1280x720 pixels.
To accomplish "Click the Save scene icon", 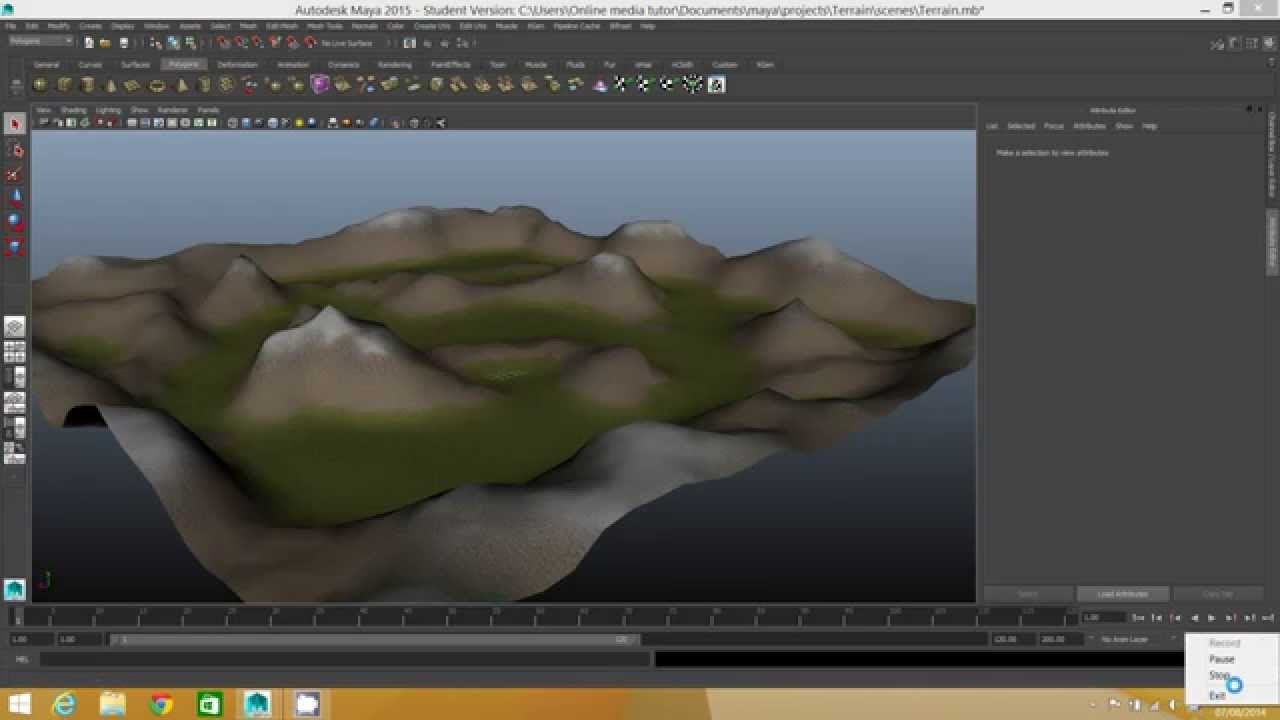I will (124, 43).
